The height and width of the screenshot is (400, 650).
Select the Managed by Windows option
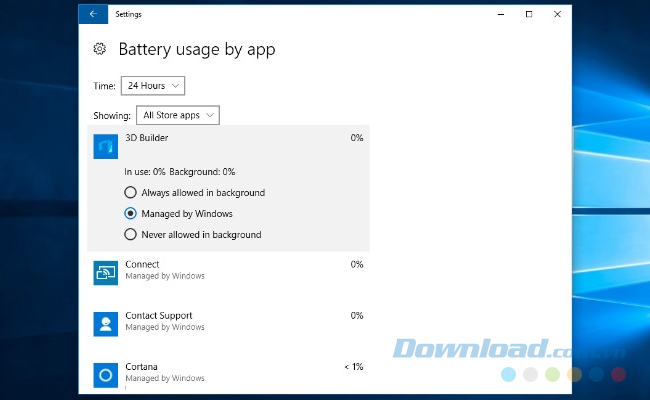tap(130, 213)
